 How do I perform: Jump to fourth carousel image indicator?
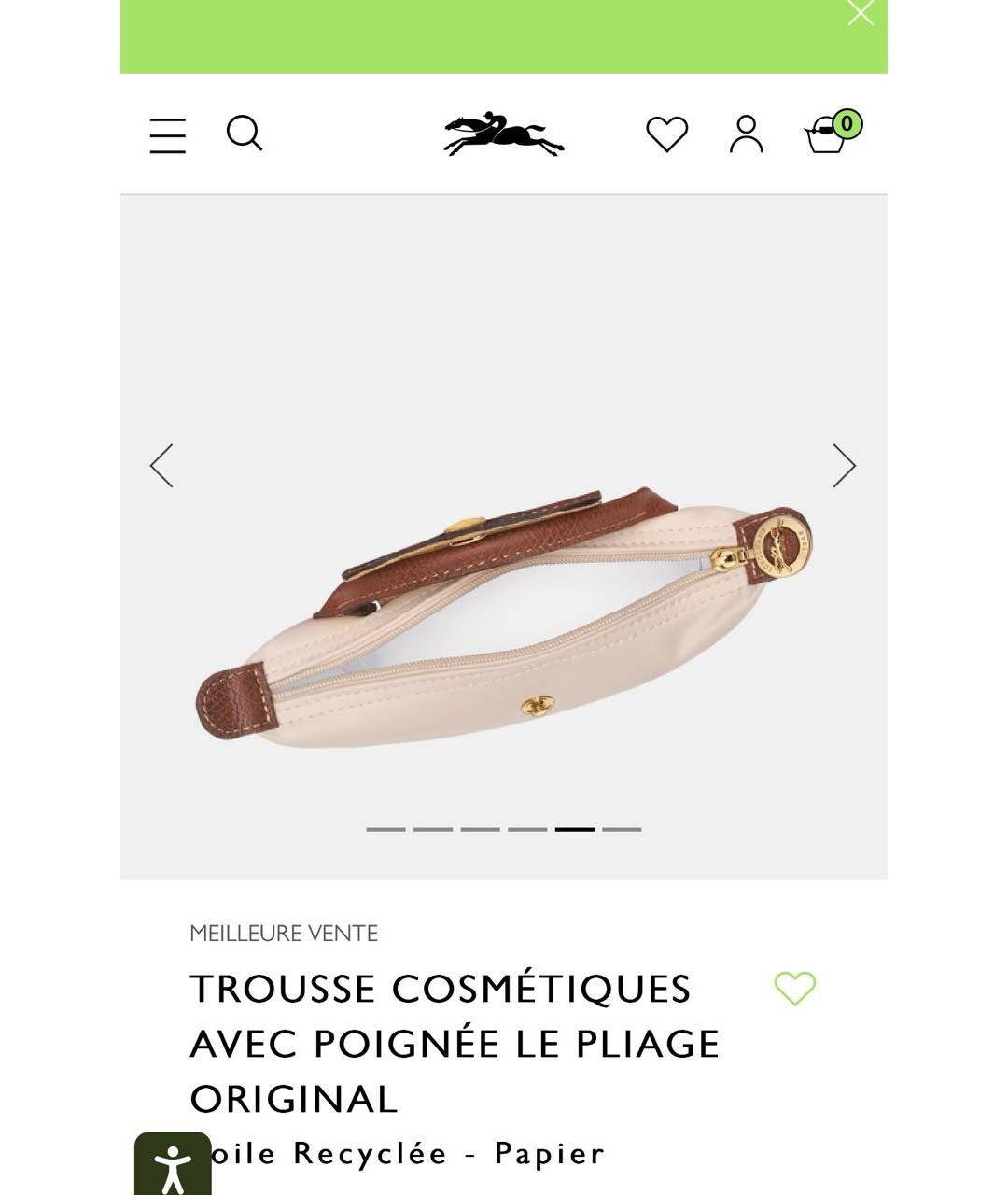tap(527, 829)
